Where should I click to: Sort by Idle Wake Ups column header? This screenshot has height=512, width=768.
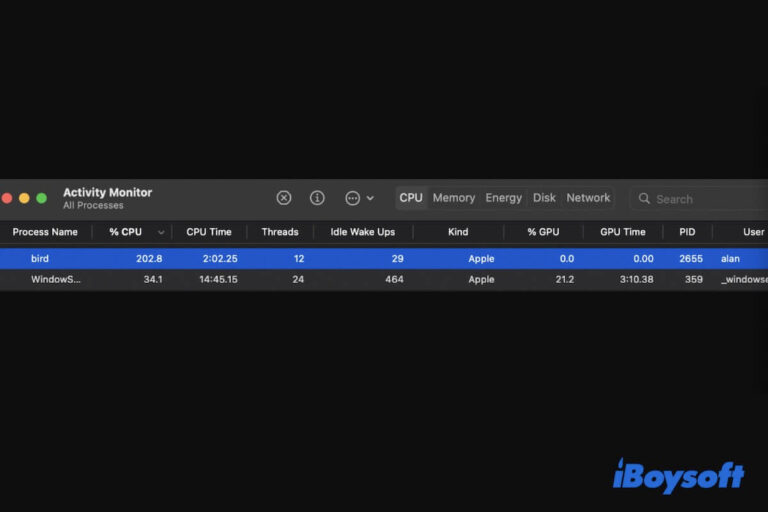click(362, 232)
